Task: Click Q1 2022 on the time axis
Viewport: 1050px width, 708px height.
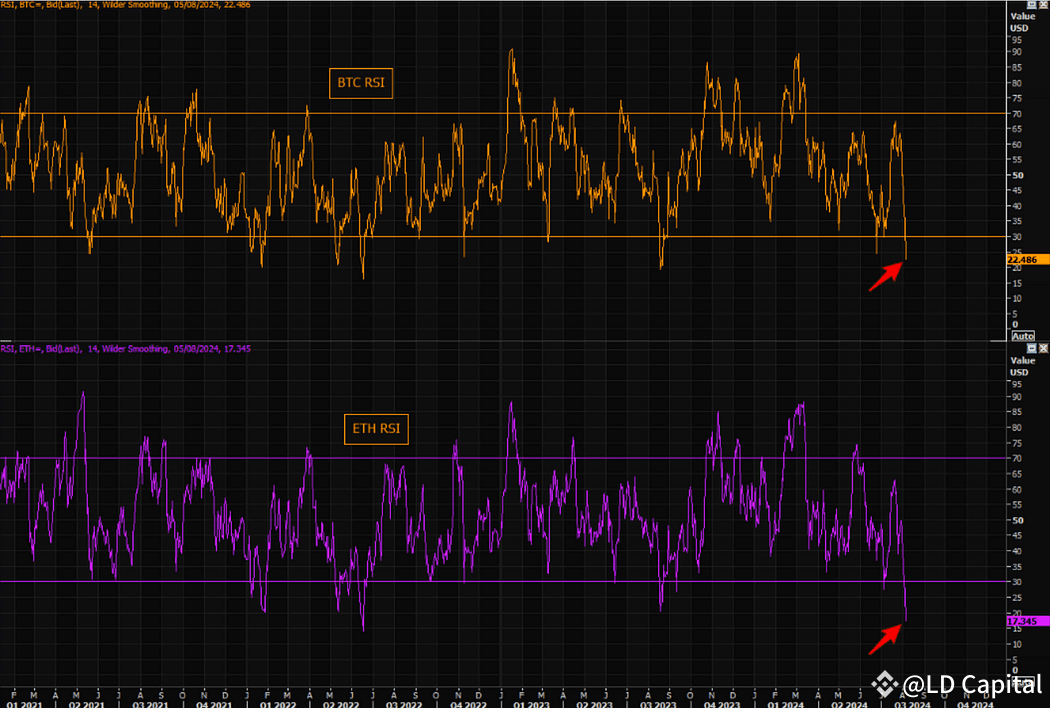Action: (x=277, y=703)
